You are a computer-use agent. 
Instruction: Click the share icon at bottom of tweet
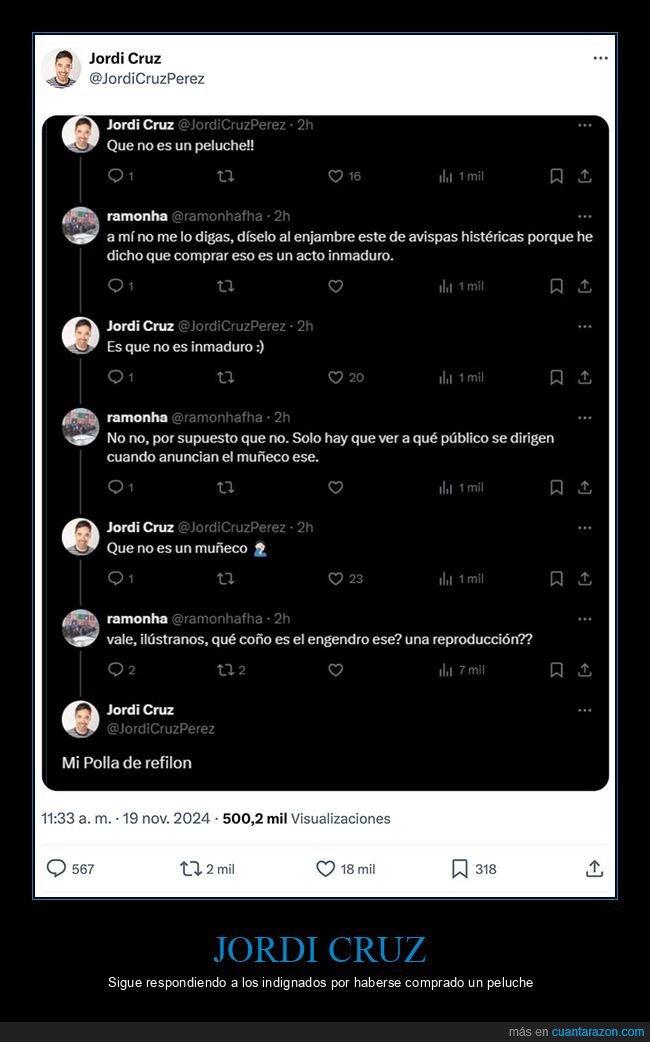coord(594,869)
